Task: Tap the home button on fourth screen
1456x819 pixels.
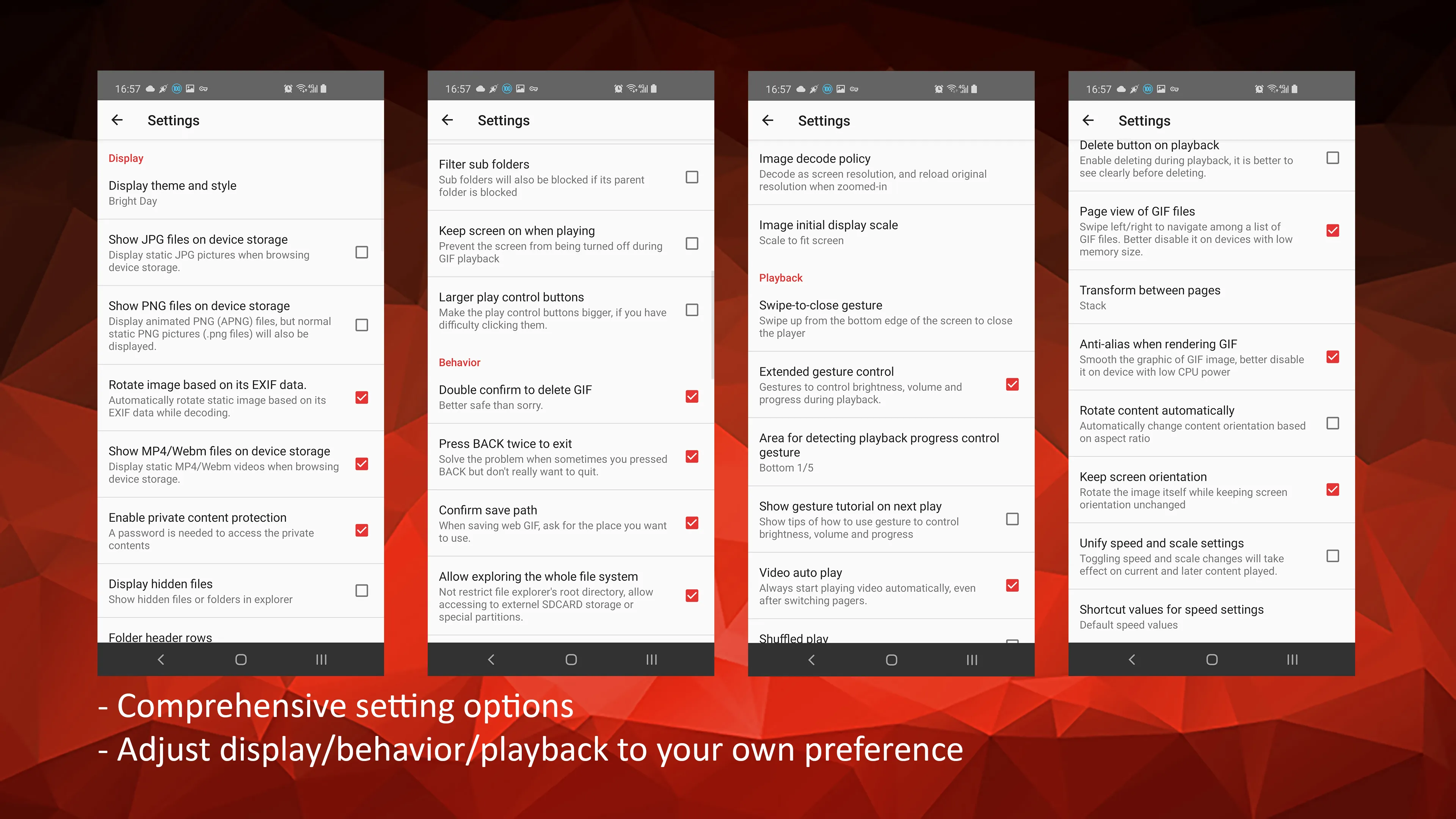Action: tap(1211, 659)
